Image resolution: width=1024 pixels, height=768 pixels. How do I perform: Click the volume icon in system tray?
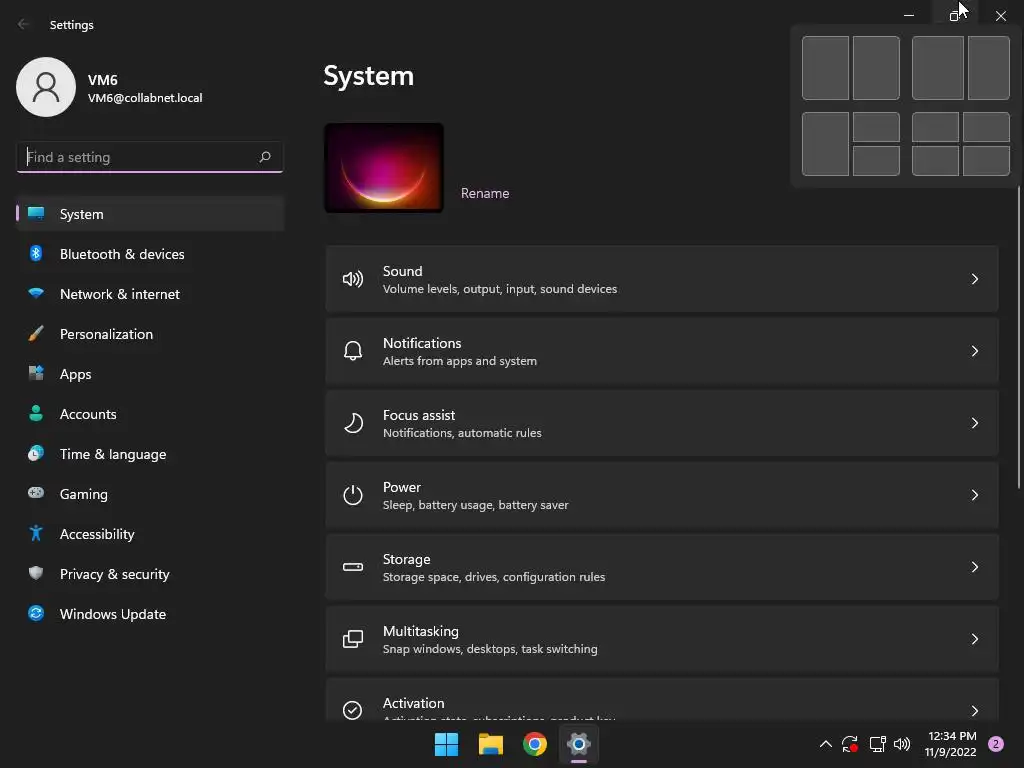[x=902, y=744]
